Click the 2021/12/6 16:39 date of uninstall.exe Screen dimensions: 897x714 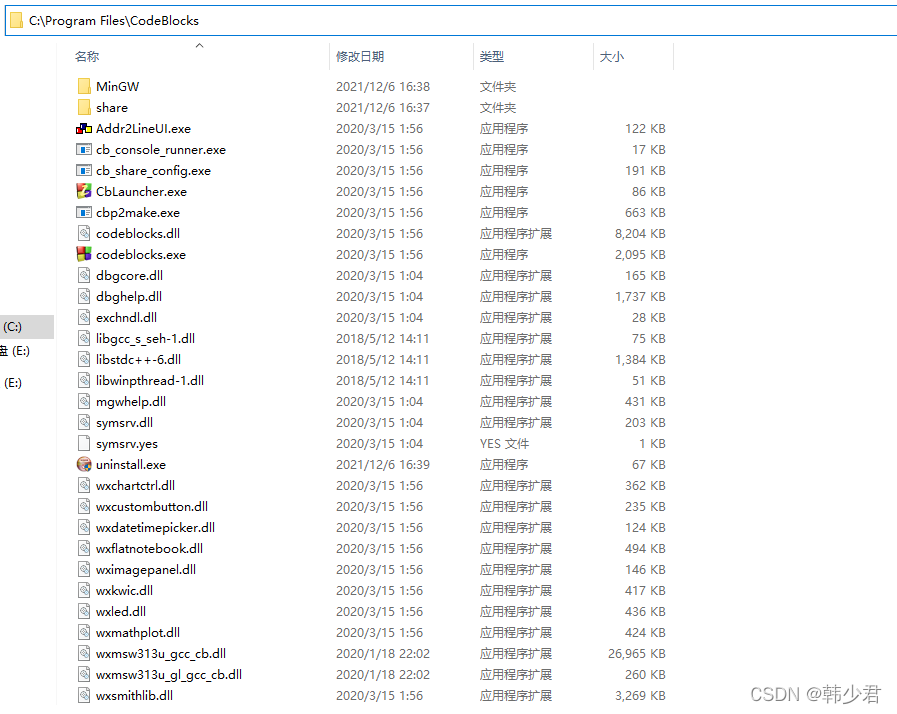pyautogui.click(x=383, y=465)
